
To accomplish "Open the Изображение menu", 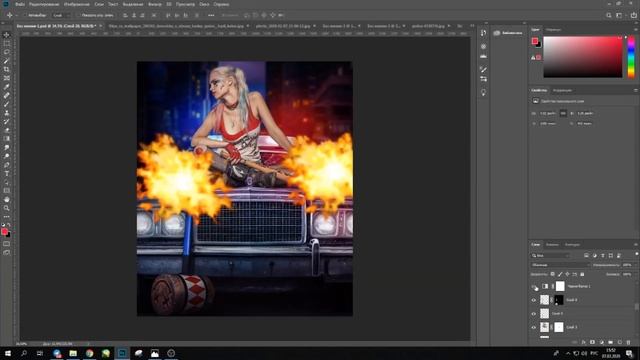I will coord(77,4).
